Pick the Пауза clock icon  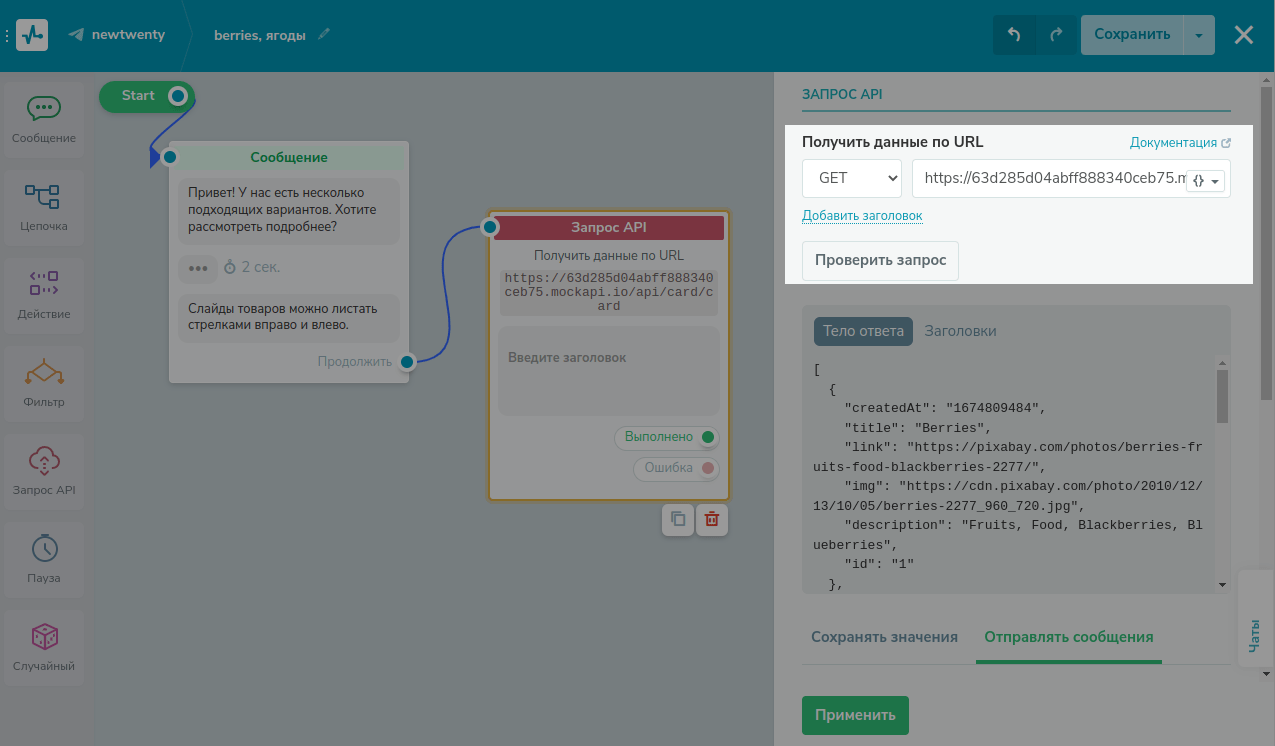43,548
